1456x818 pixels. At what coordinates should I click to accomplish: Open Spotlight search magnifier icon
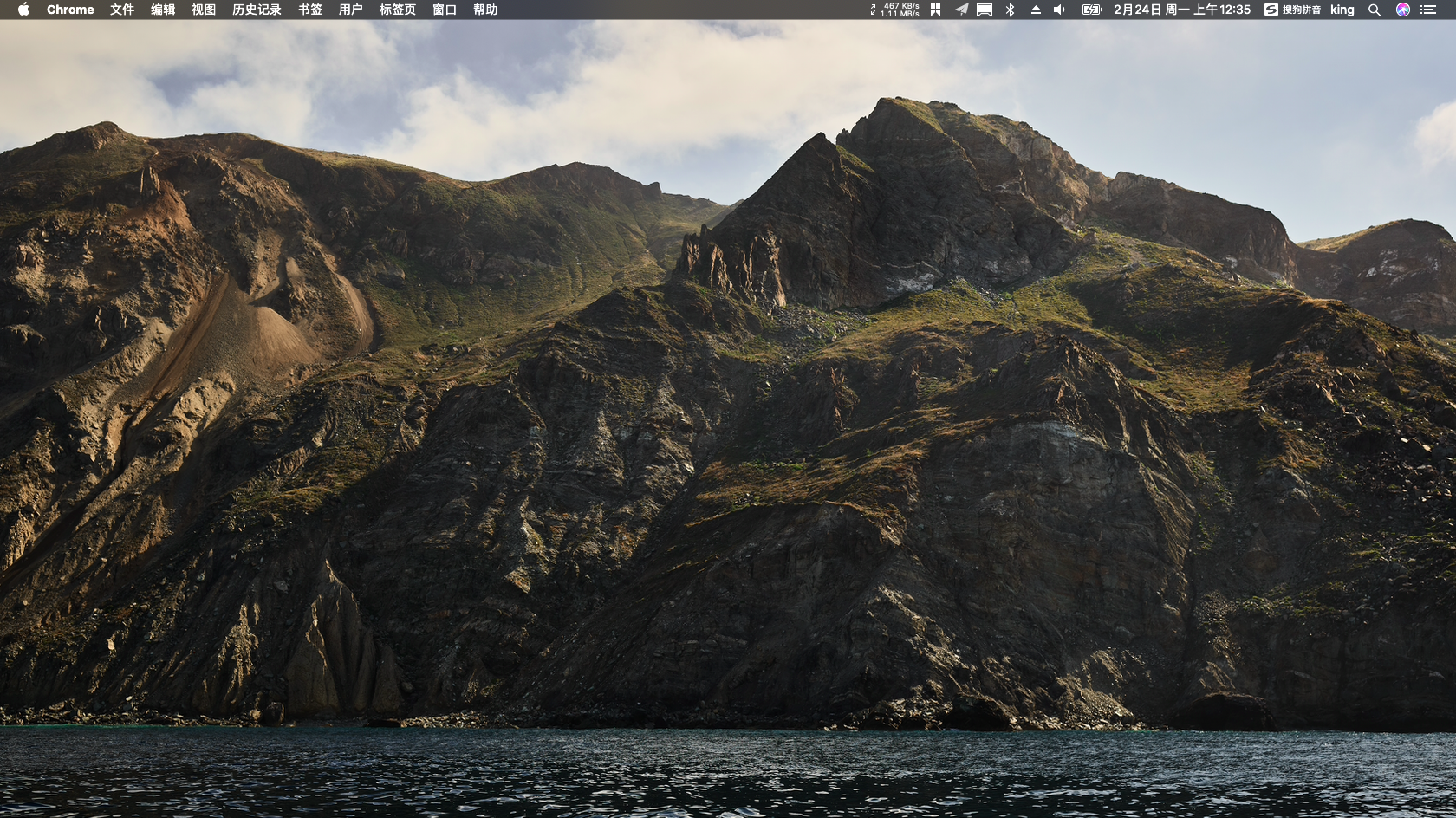point(1375,10)
